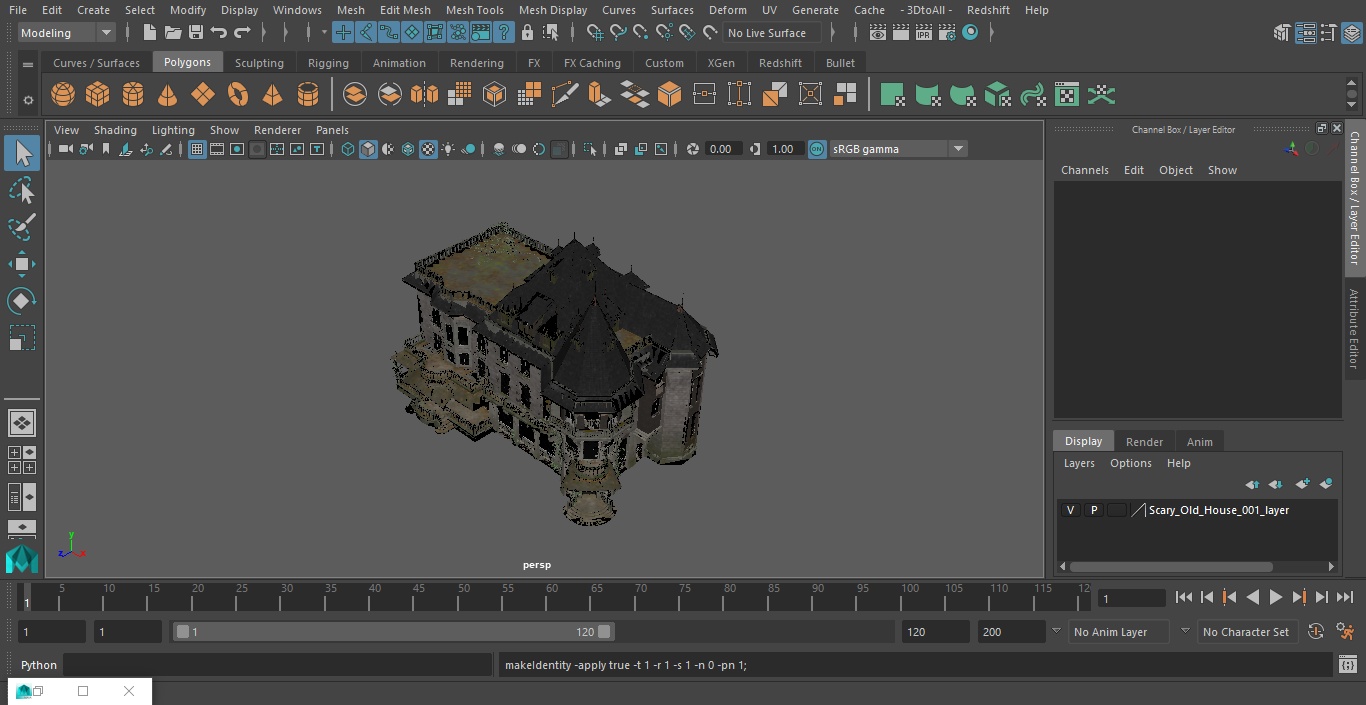Click the Mirror shelf icon
This screenshot has height=705, width=1366.
pos(424,95)
